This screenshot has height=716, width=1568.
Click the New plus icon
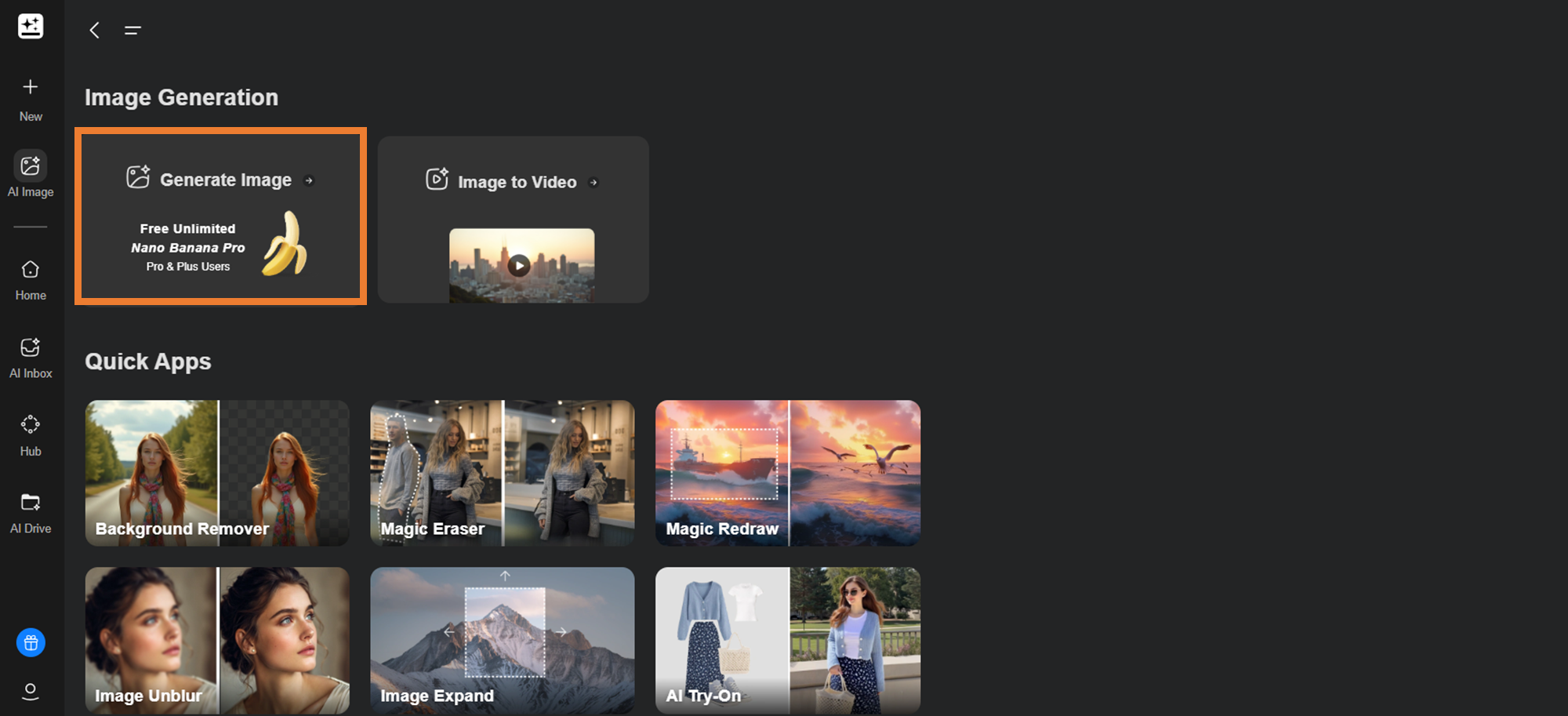tap(31, 87)
